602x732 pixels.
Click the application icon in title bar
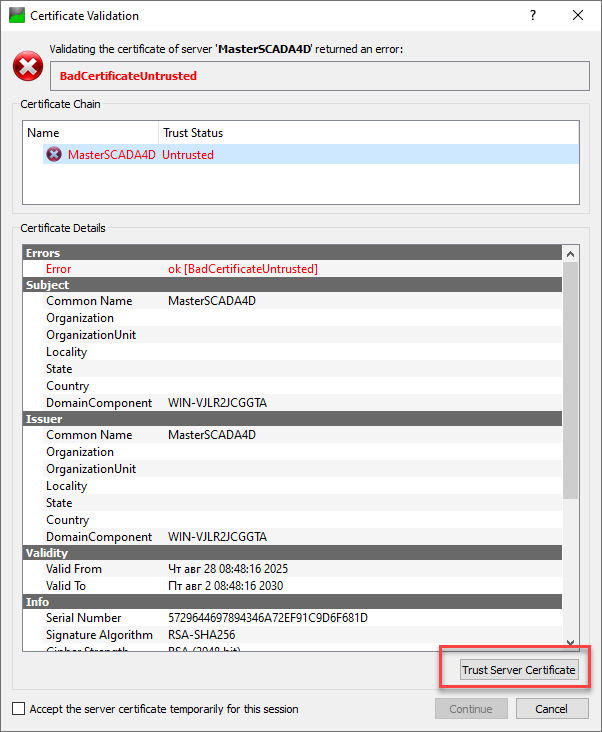[16, 16]
